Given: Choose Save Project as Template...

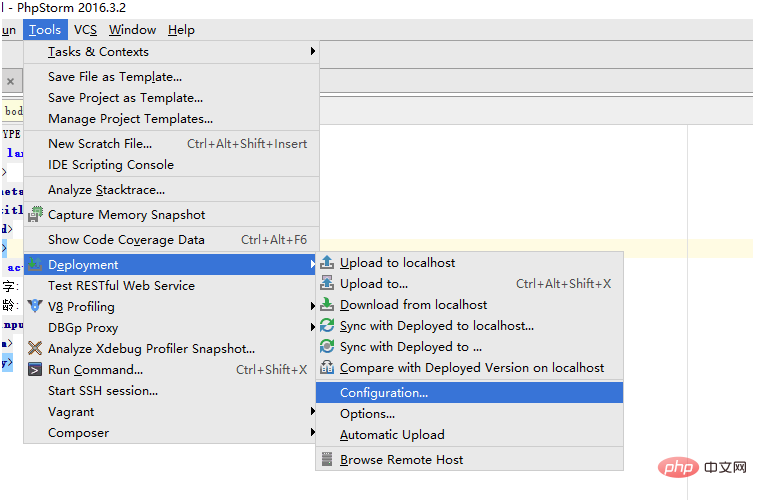Looking at the screenshot, I should coord(171,98).
